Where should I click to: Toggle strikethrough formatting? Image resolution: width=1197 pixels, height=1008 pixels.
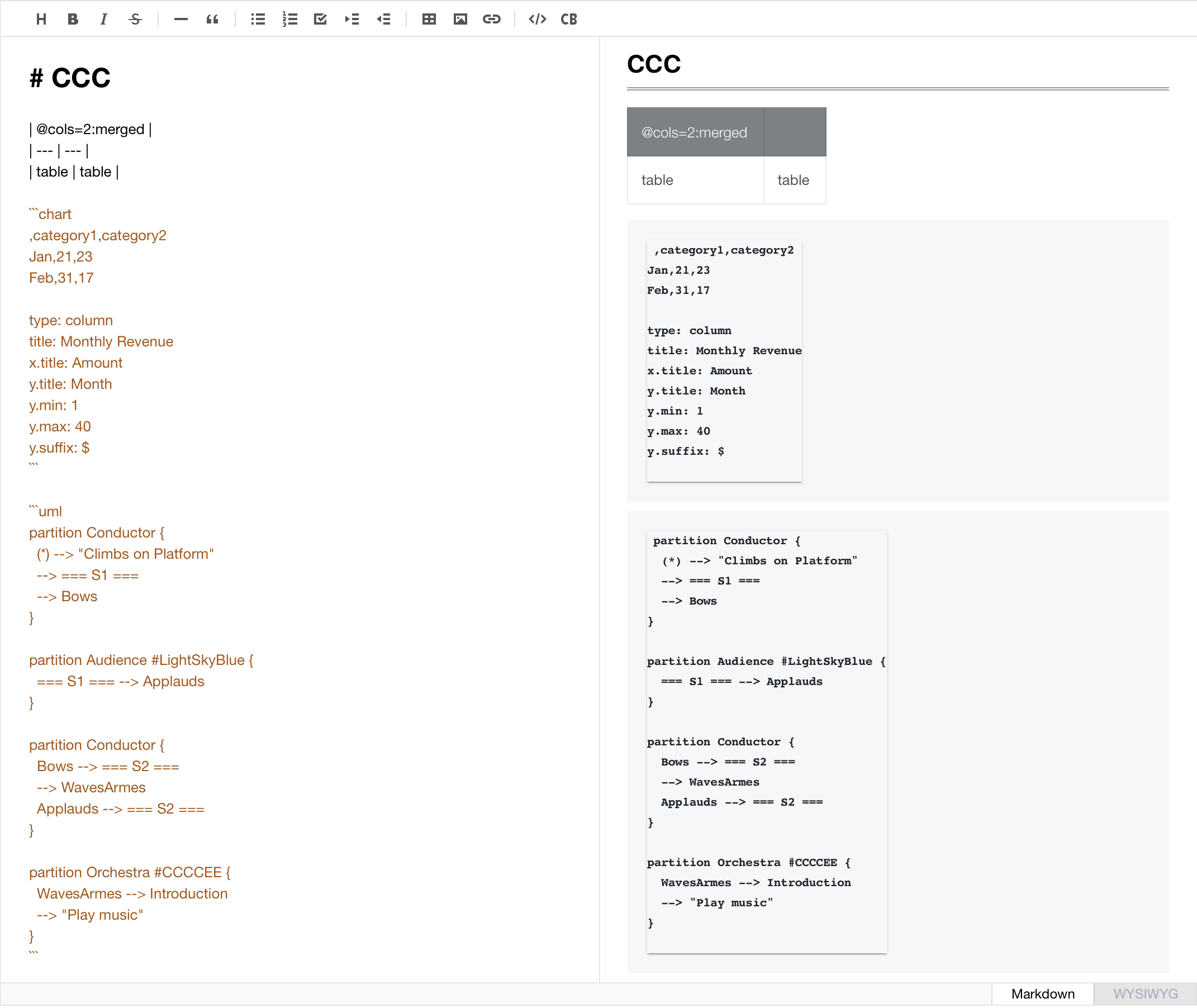135,19
